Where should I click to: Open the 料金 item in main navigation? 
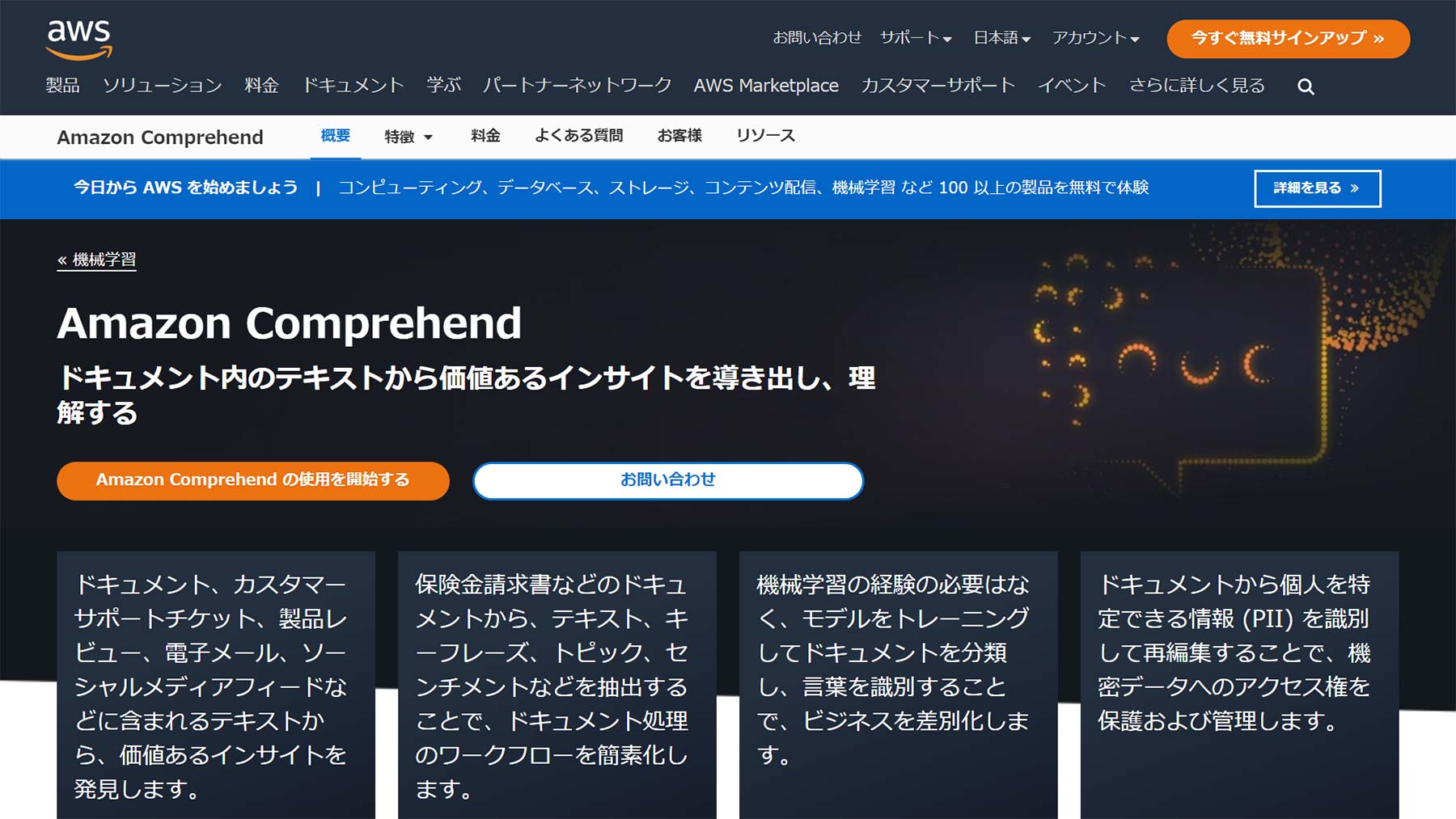[261, 86]
